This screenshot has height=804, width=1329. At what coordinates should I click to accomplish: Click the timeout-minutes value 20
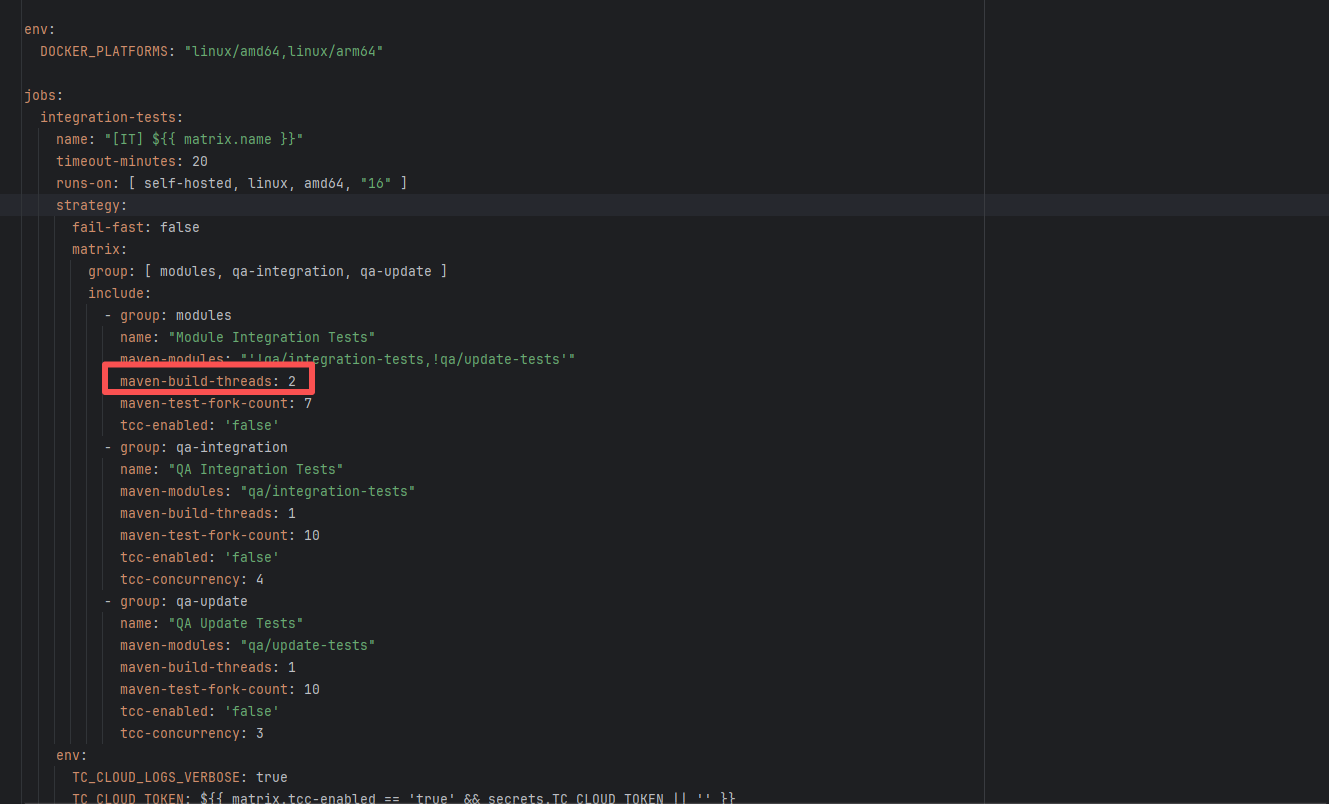click(199, 161)
